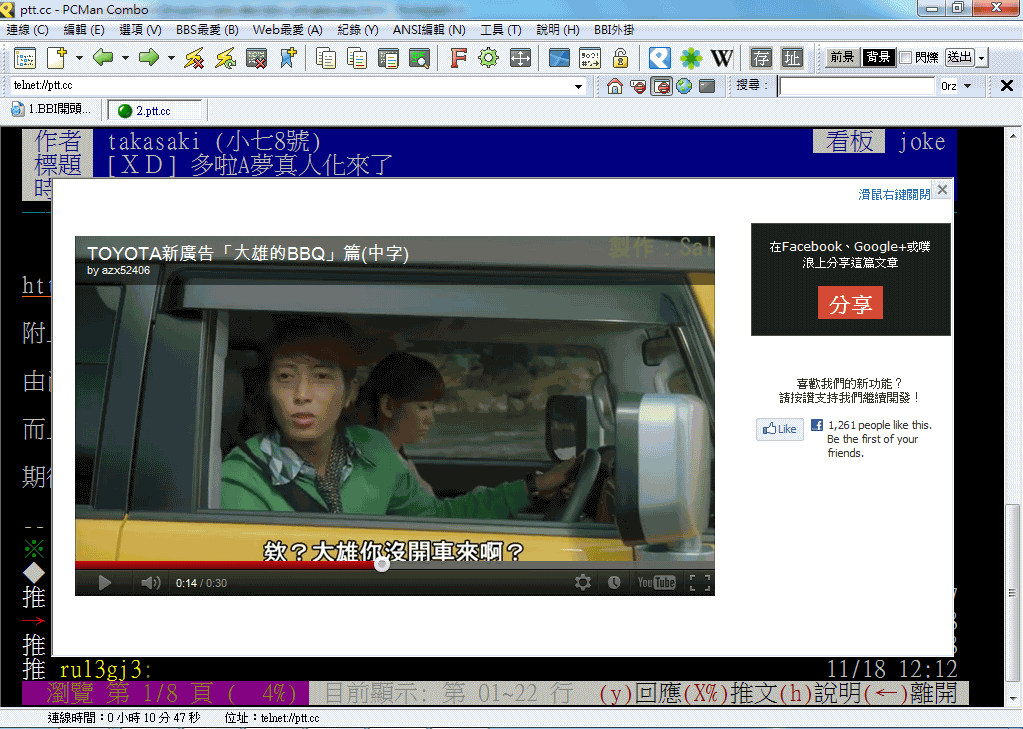Open the forward arrow history dropdown

coord(171,58)
